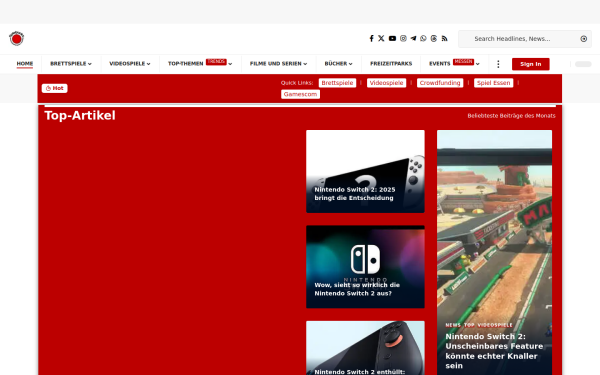Open the Instagram profile icon
The height and width of the screenshot is (375, 600).
click(403, 38)
